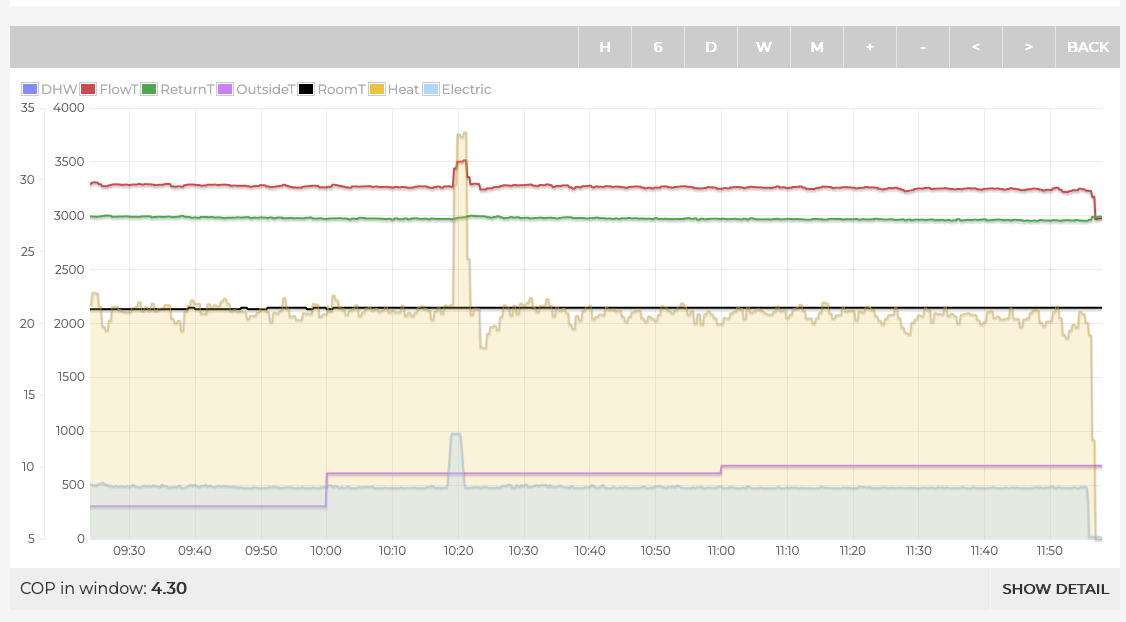Select the M month view button
Image resolution: width=1126 pixels, height=622 pixels.
(817, 47)
